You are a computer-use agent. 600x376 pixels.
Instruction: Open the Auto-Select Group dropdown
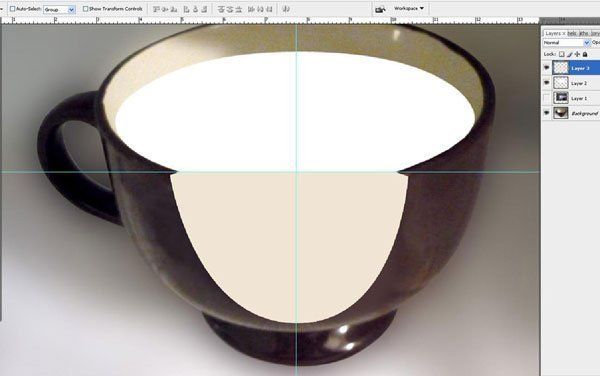59,10
